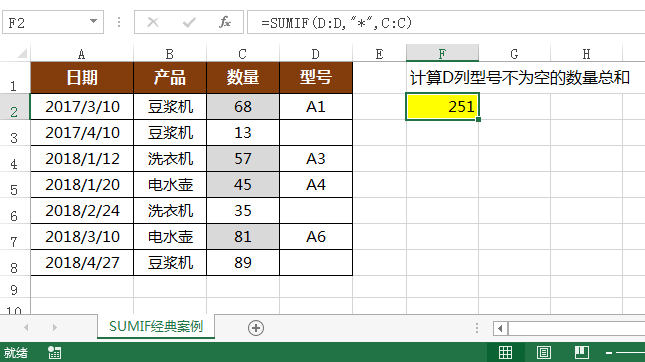
Task: Click into the formula bar SUMIF formula
Action: click(x=446, y=22)
